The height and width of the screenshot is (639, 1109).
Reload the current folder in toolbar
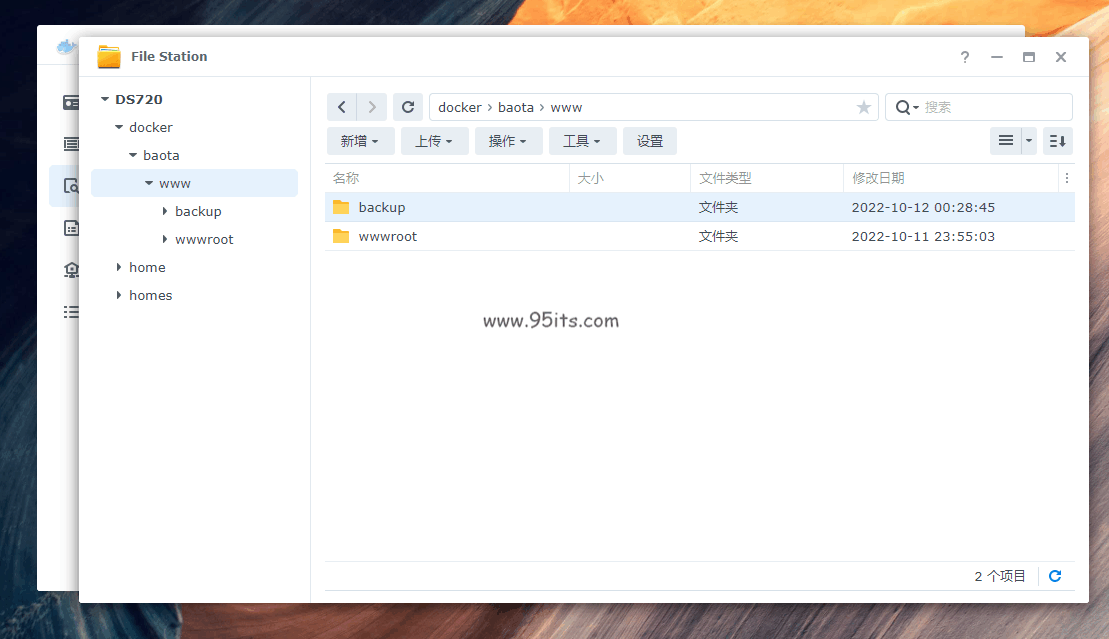408,108
